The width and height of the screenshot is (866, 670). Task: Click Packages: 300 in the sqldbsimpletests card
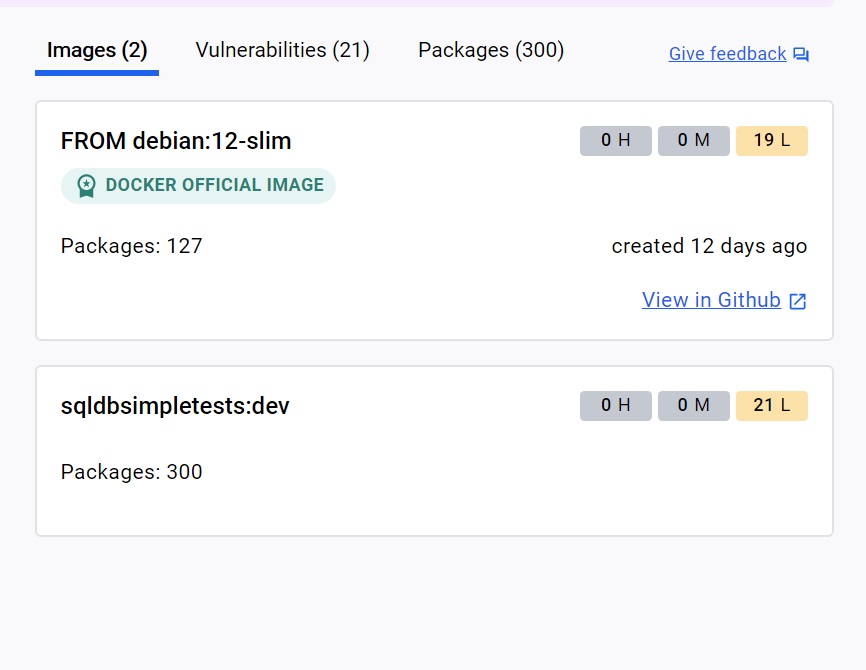point(131,472)
